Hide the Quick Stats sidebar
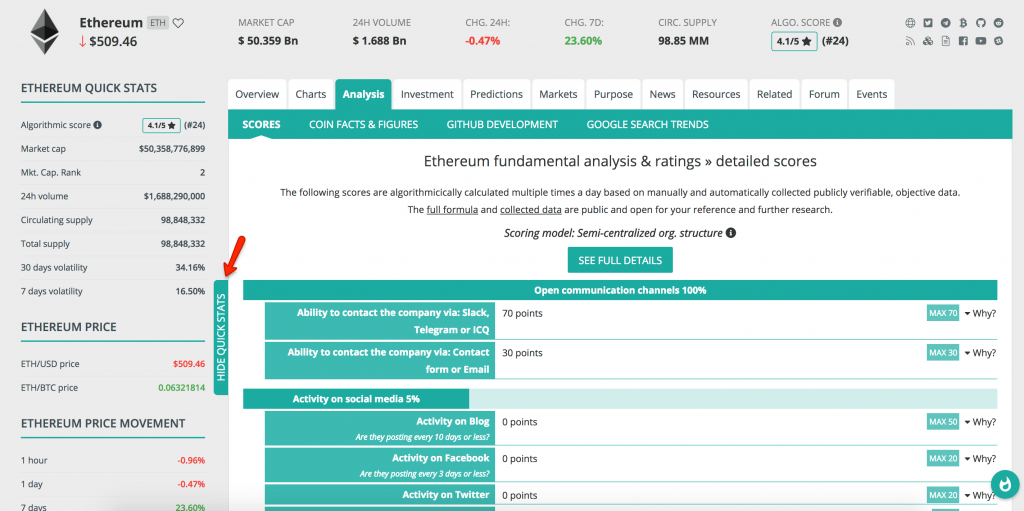This screenshot has height=511, width=1024. click(221, 337)
